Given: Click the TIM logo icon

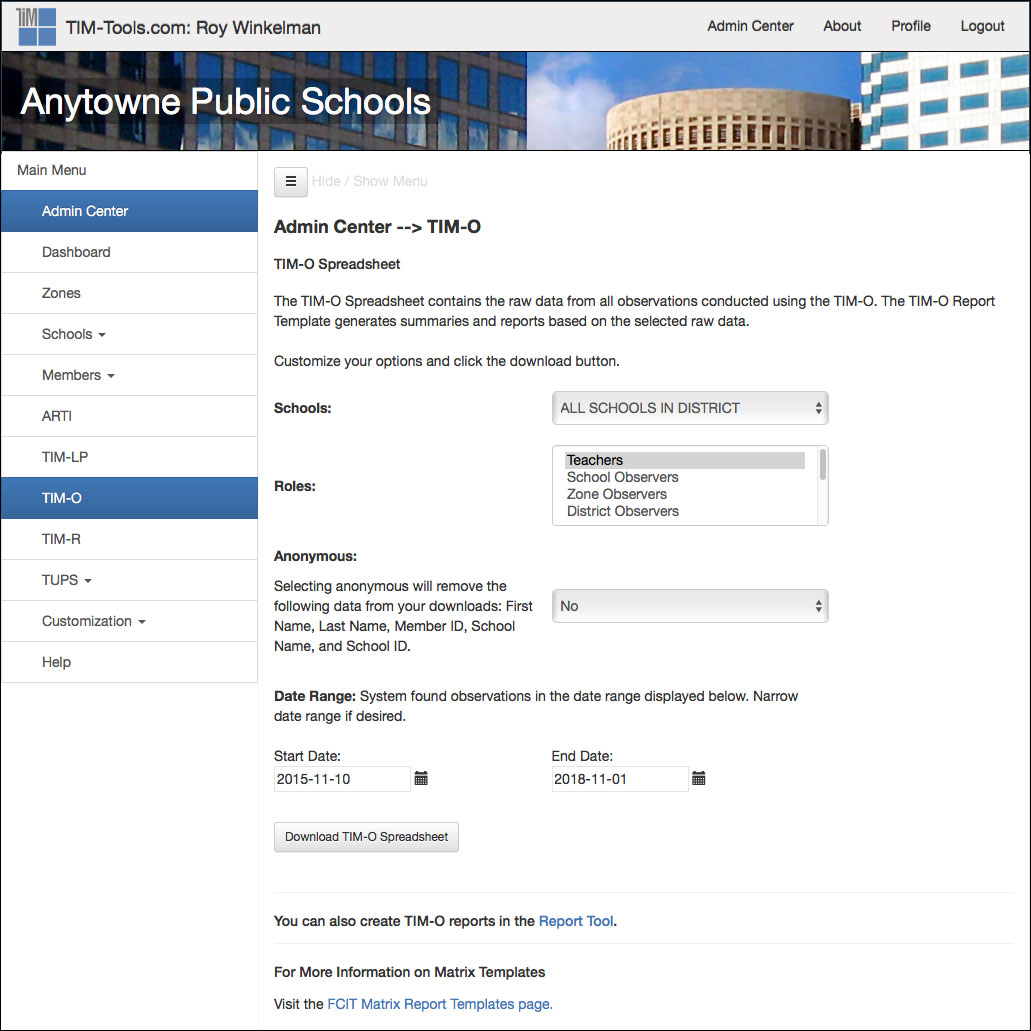Looking at the screenshot, I should click(36, 27).
